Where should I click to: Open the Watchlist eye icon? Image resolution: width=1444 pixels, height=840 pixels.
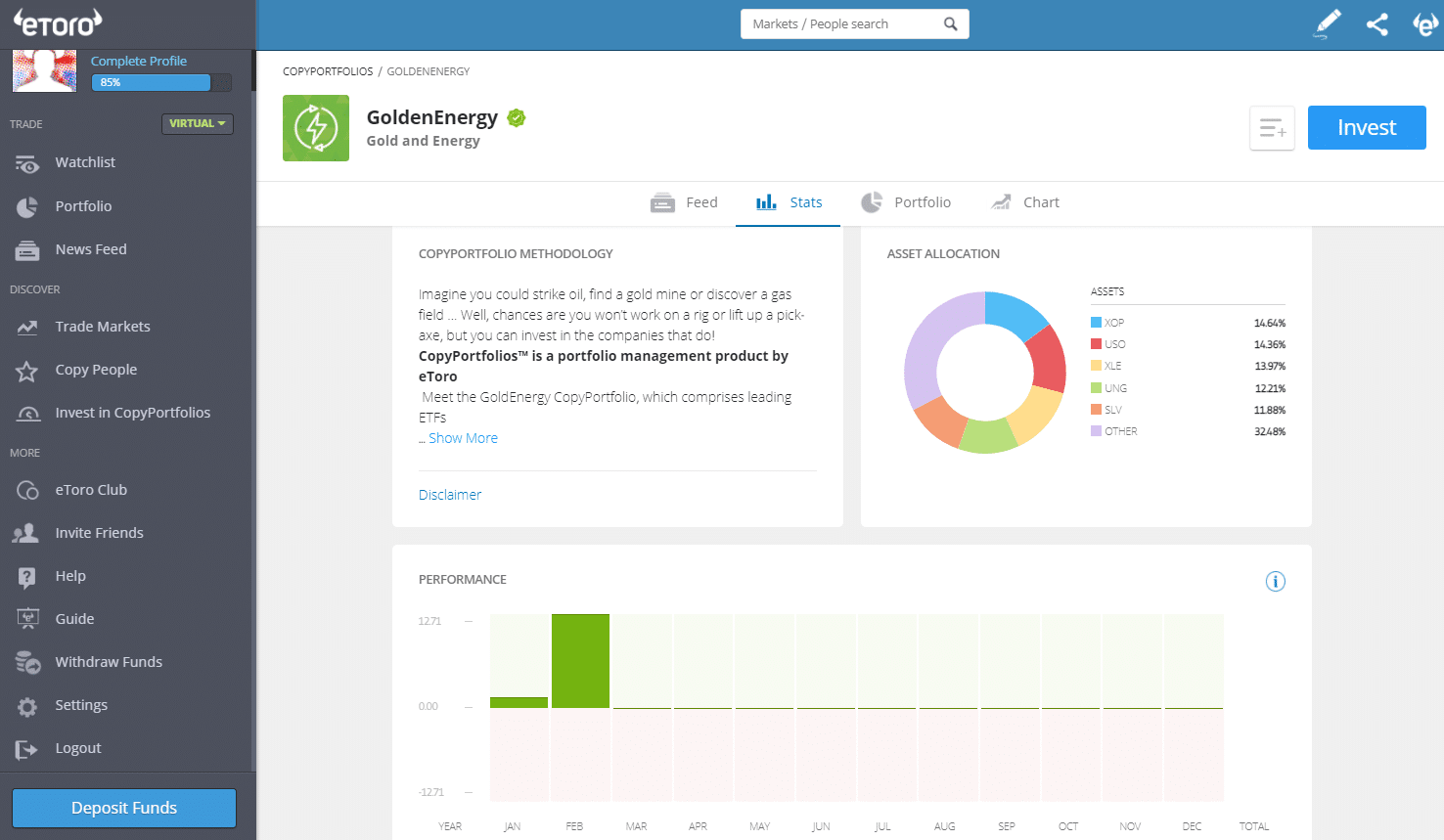tap(27, 163)
